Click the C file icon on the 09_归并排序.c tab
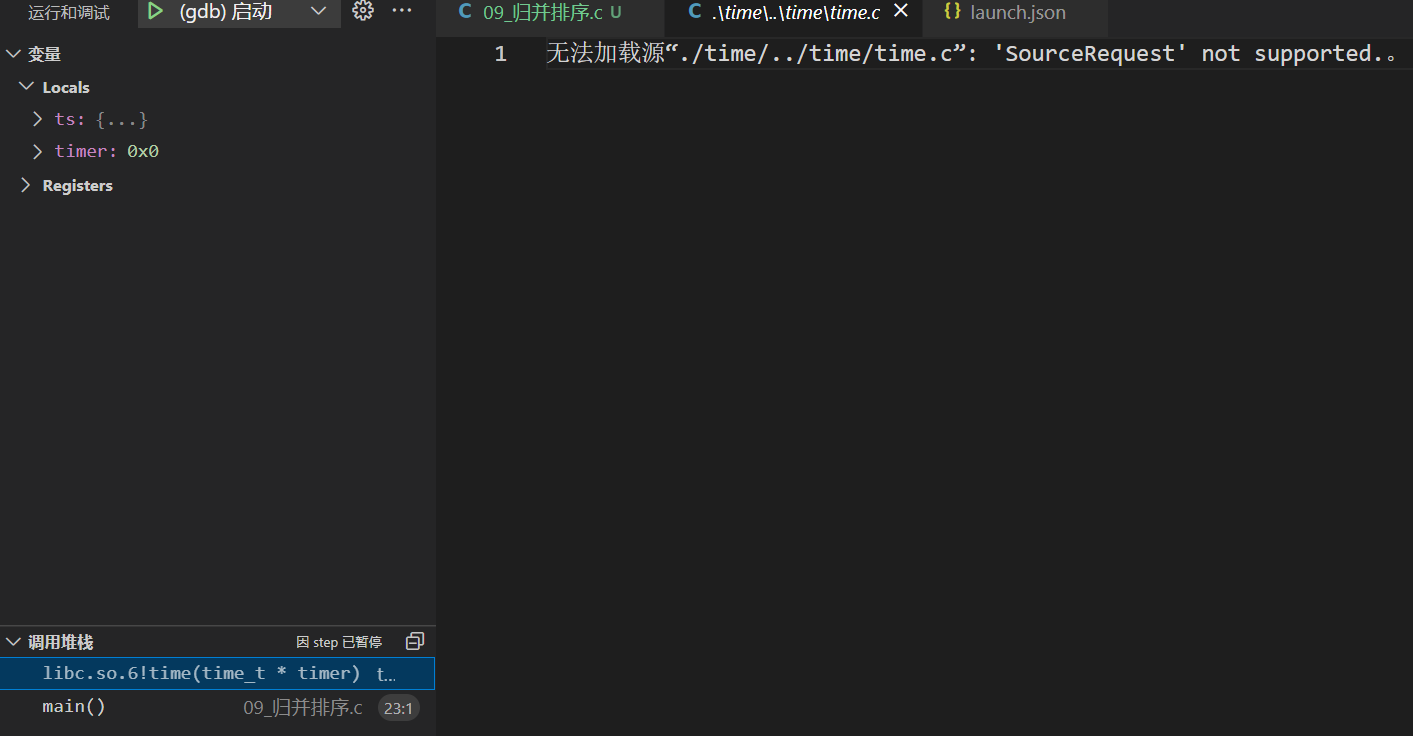The width and height of the screenshot is (1413, 736). tap(465, 12)
